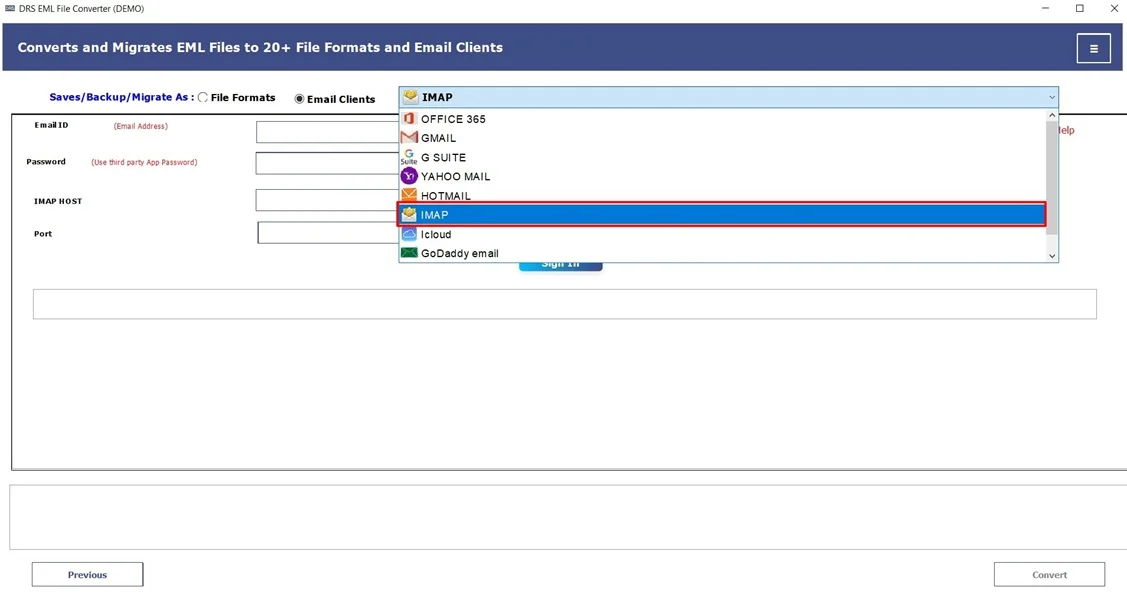Click the dropdown list scrollbar thumb

pyautogui.click(x=1052, y=177)
